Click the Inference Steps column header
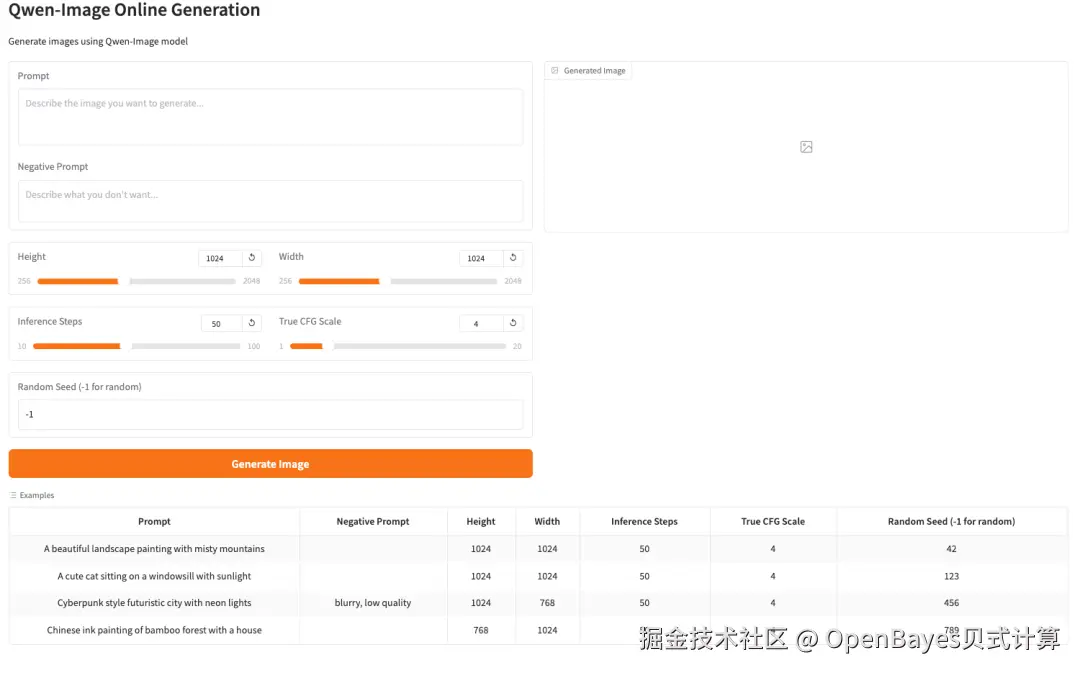 point(644,521)
